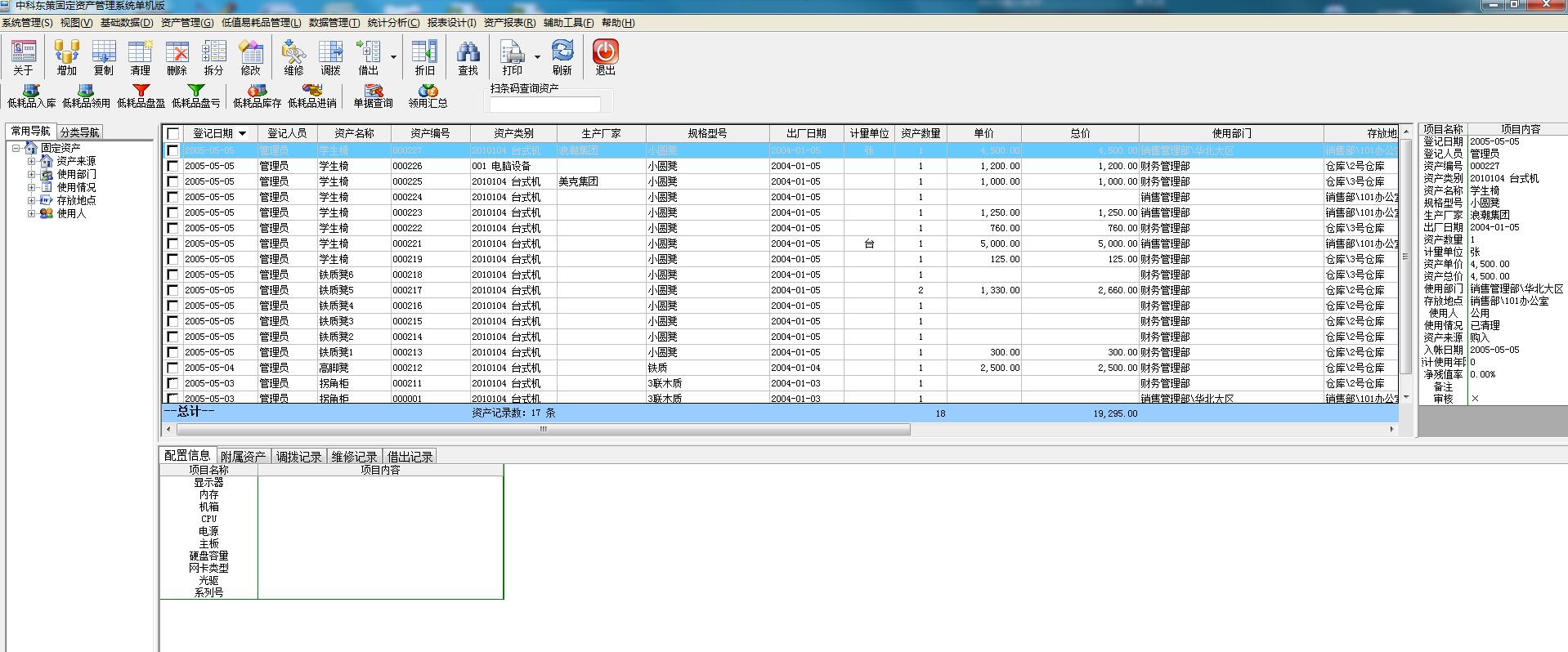Image resolution: width=1568 pixels, height=652 pixels.
Task: Open the dropdown arrow next to 打印
Action: pyautogui.click(x=537, y=57)
